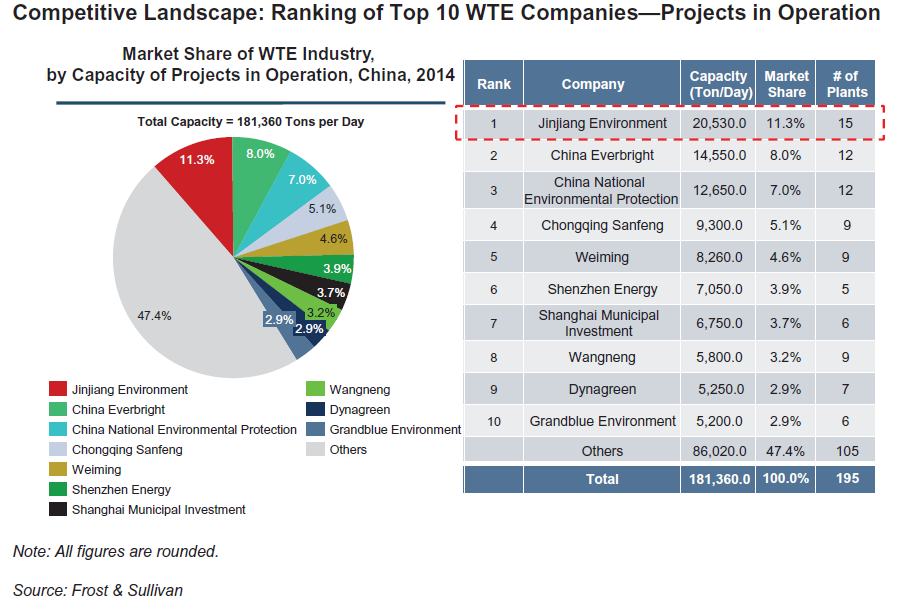Click the 20,530.0 capacity value

(719, 123)
